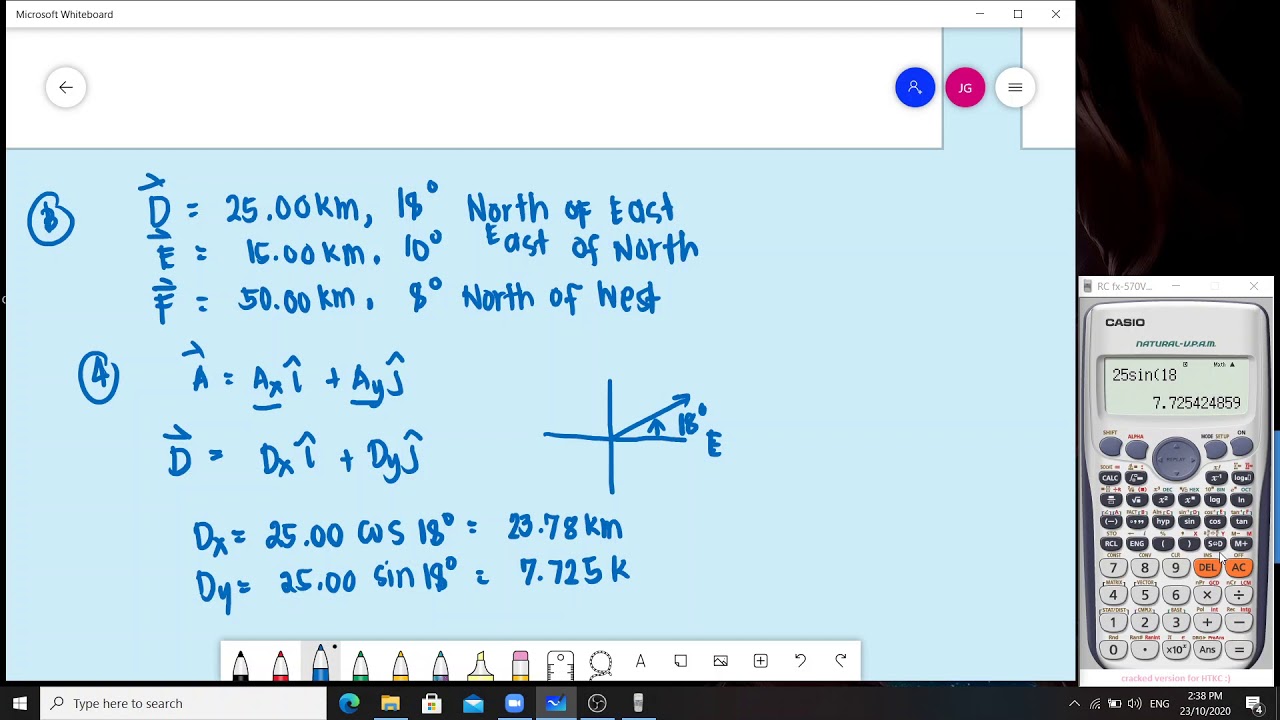Click the calculator MODE key
The image size is (1280, 720).
point(1215,450)
